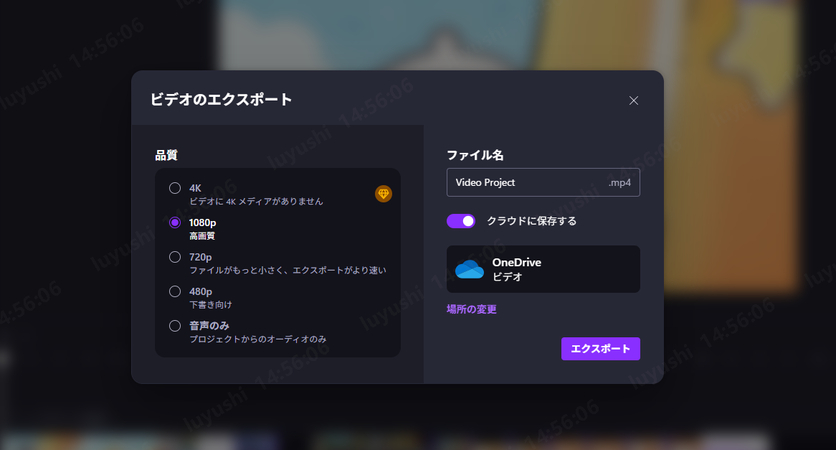Image resolution: width=836 pixels, height=450 pixels.
Task: Click the OneDrive cloud icon
Action: click(469, 269)
